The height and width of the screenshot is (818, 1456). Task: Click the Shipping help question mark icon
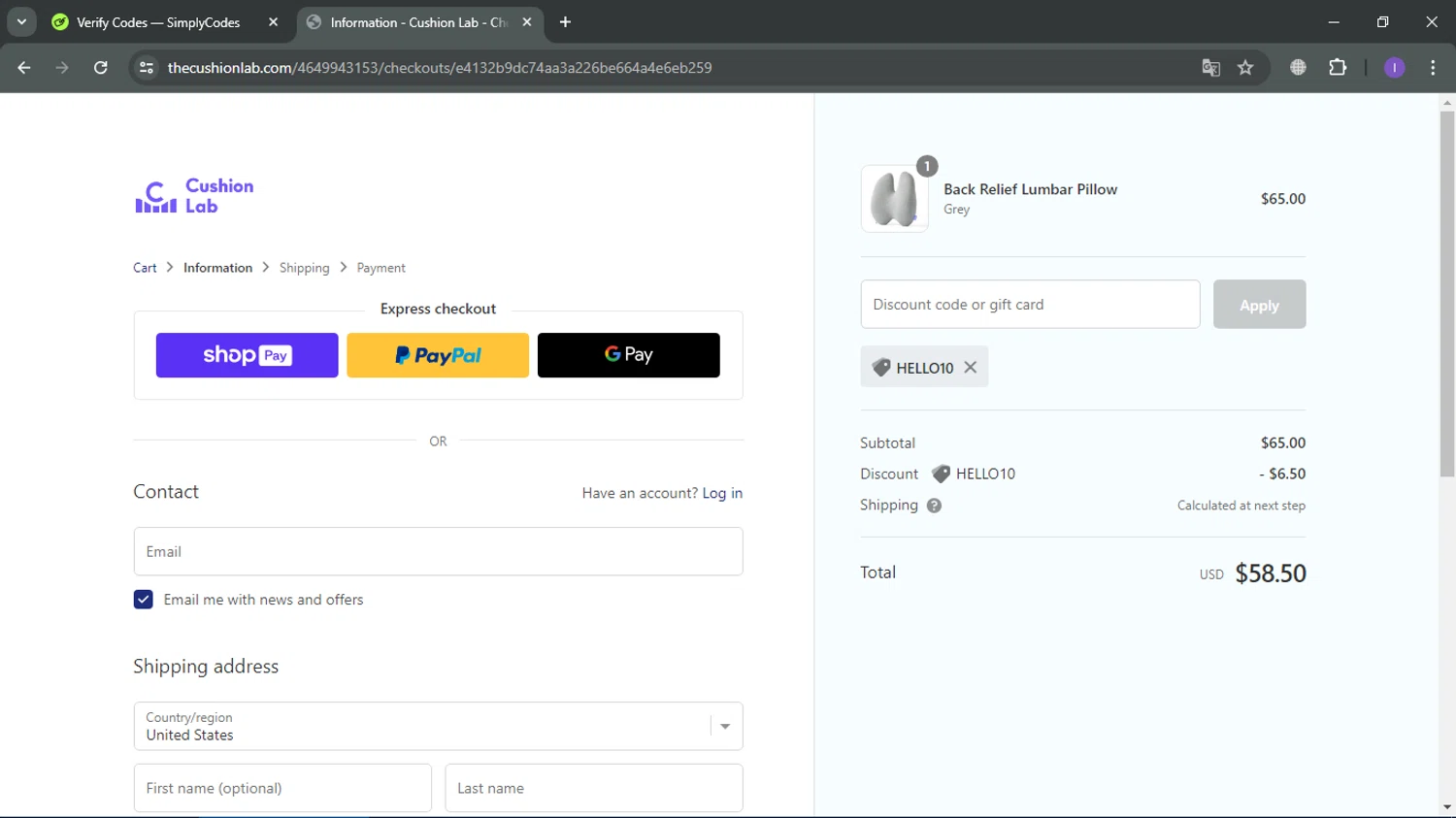pyautogui.click(x=934, y=506)
